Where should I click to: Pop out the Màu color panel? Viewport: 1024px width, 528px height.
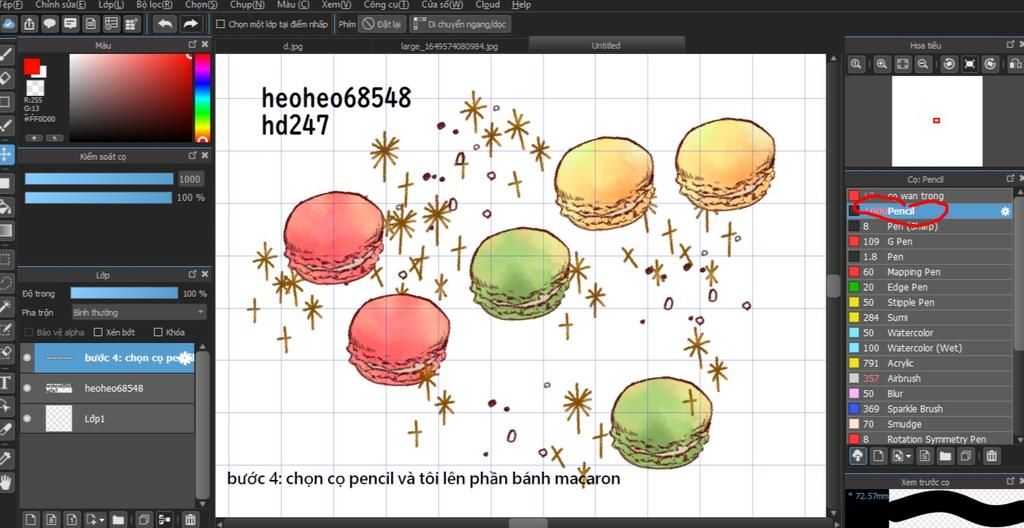192,44
